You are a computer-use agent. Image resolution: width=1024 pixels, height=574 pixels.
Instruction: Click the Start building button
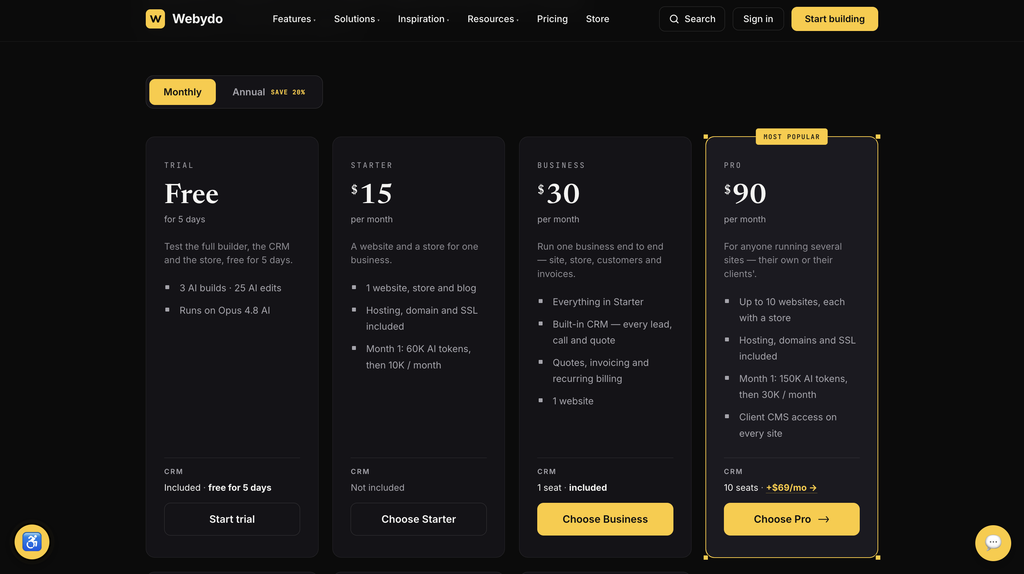tap(834, 19)
